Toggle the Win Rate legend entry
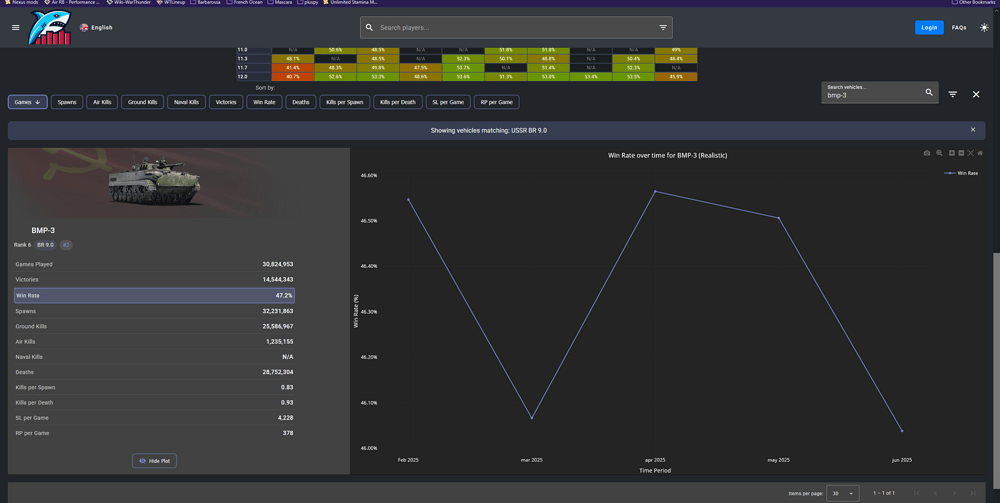Image resolution: width=1000 pixels, height=503 pixels. (x=963, y=173)
